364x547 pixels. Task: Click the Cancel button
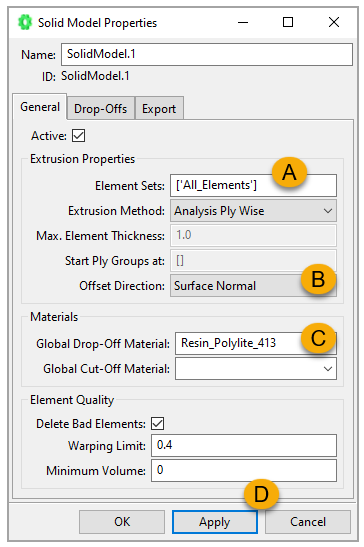[x=308, y=522]
